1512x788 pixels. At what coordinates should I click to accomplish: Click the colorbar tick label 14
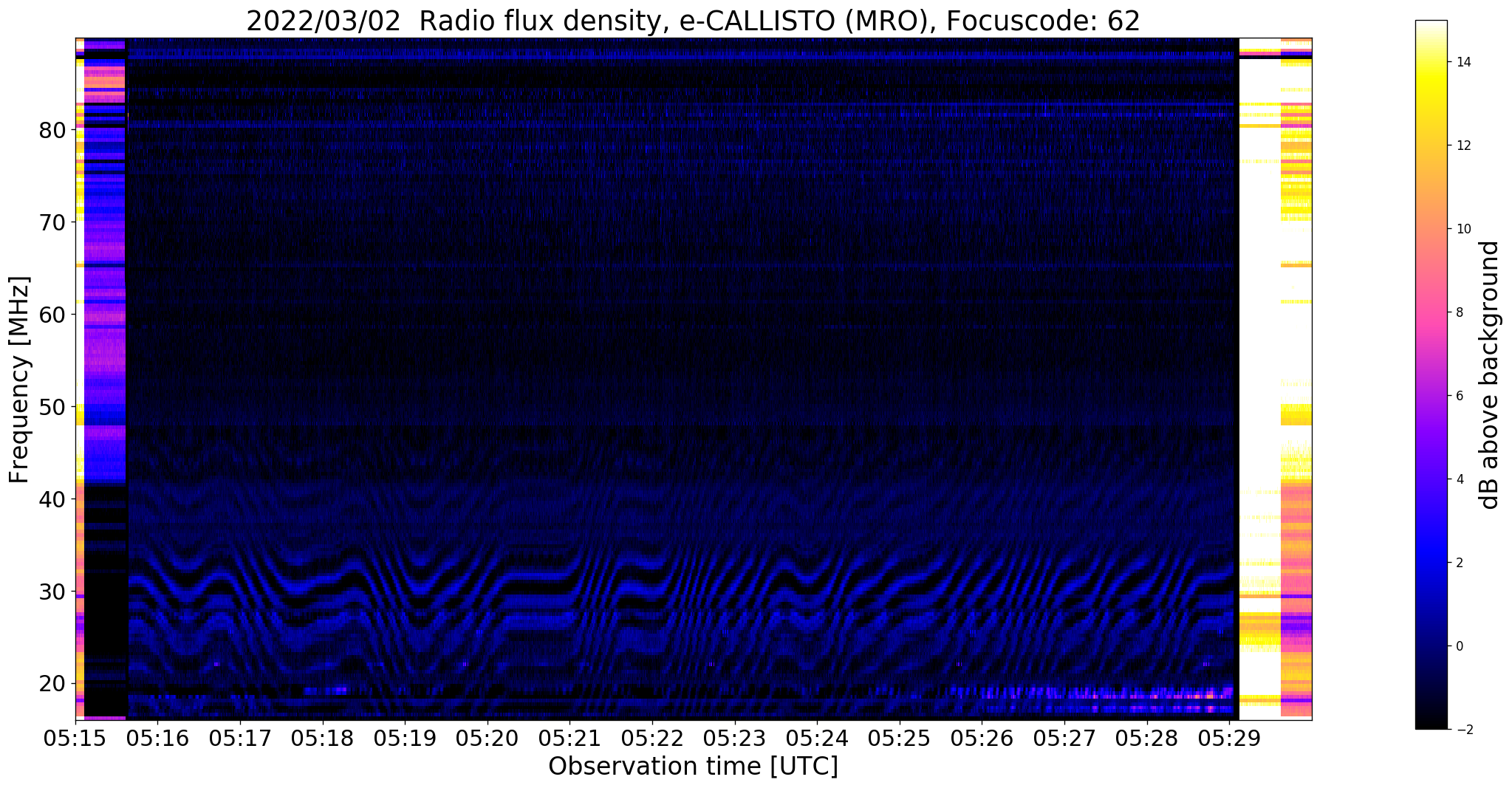[1463, 62]
